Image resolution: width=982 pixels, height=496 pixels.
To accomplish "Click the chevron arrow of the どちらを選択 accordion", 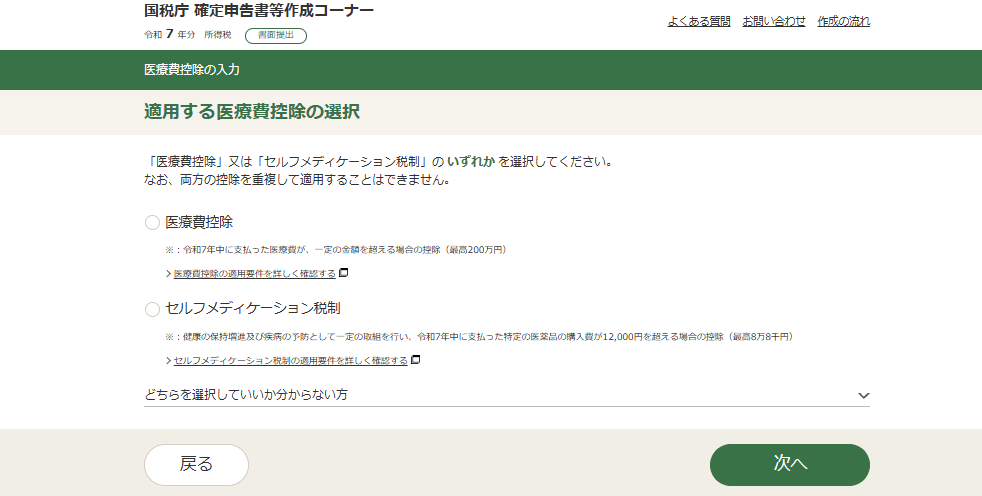I will coord(864,395).
